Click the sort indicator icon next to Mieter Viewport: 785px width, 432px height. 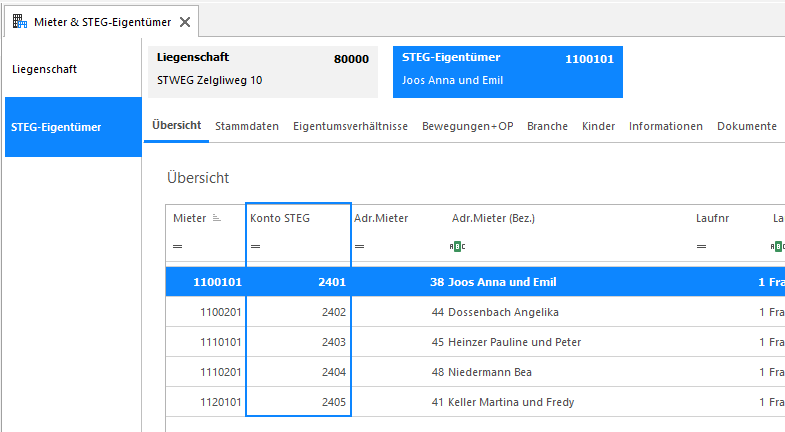point(217,218)
